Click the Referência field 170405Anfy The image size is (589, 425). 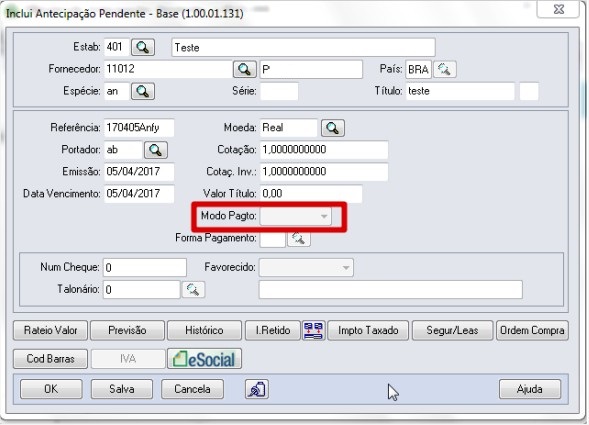tap(139, 128)
